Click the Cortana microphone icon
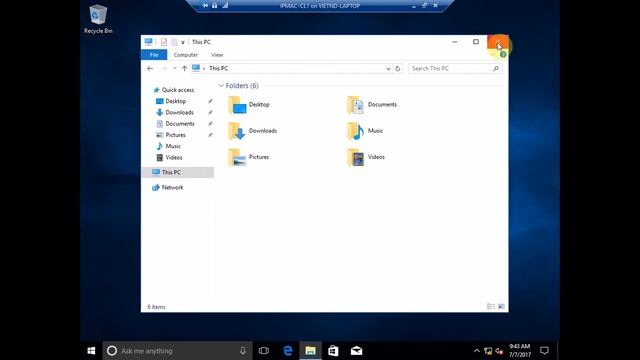 tap(243, 351)
